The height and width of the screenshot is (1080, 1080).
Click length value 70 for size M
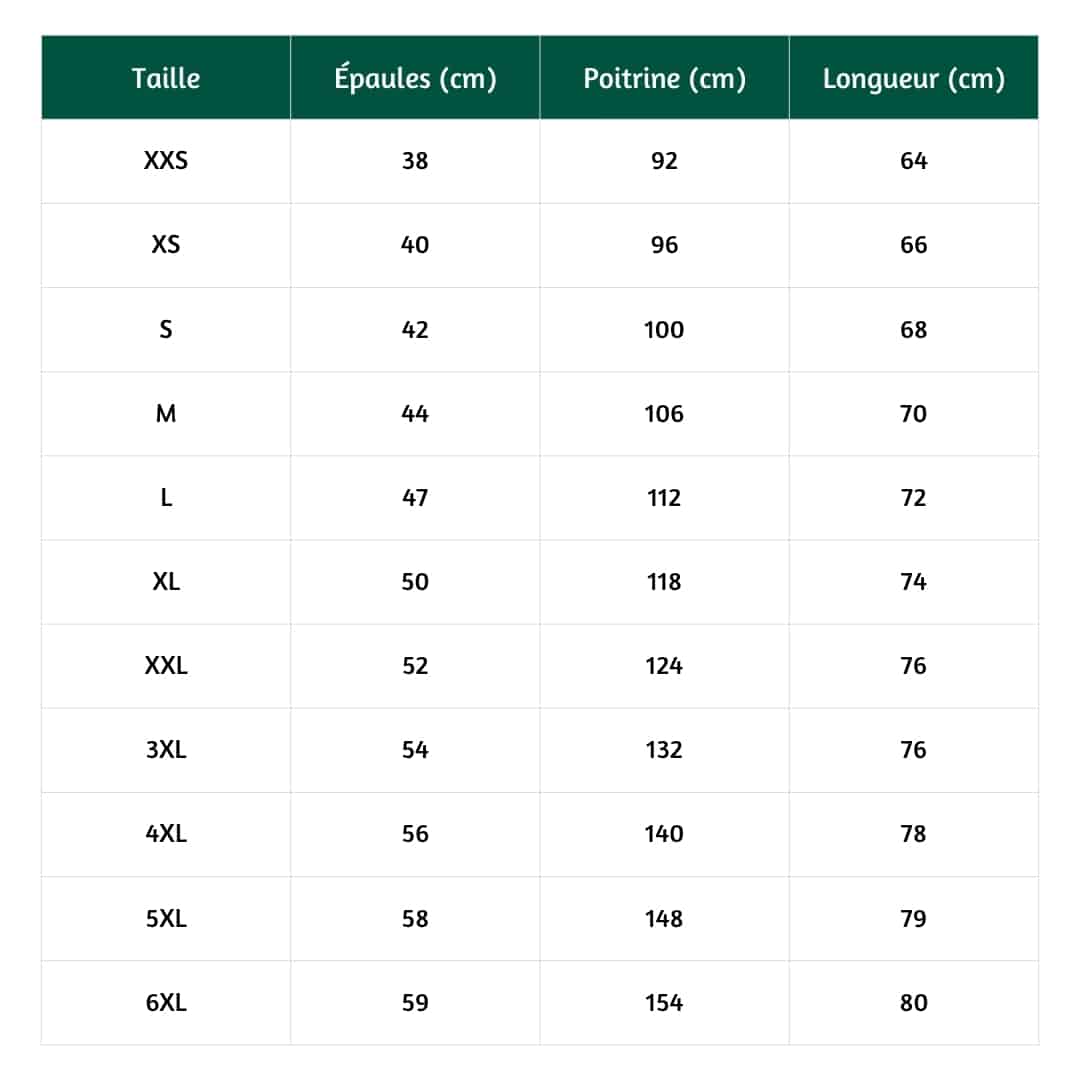913,414
